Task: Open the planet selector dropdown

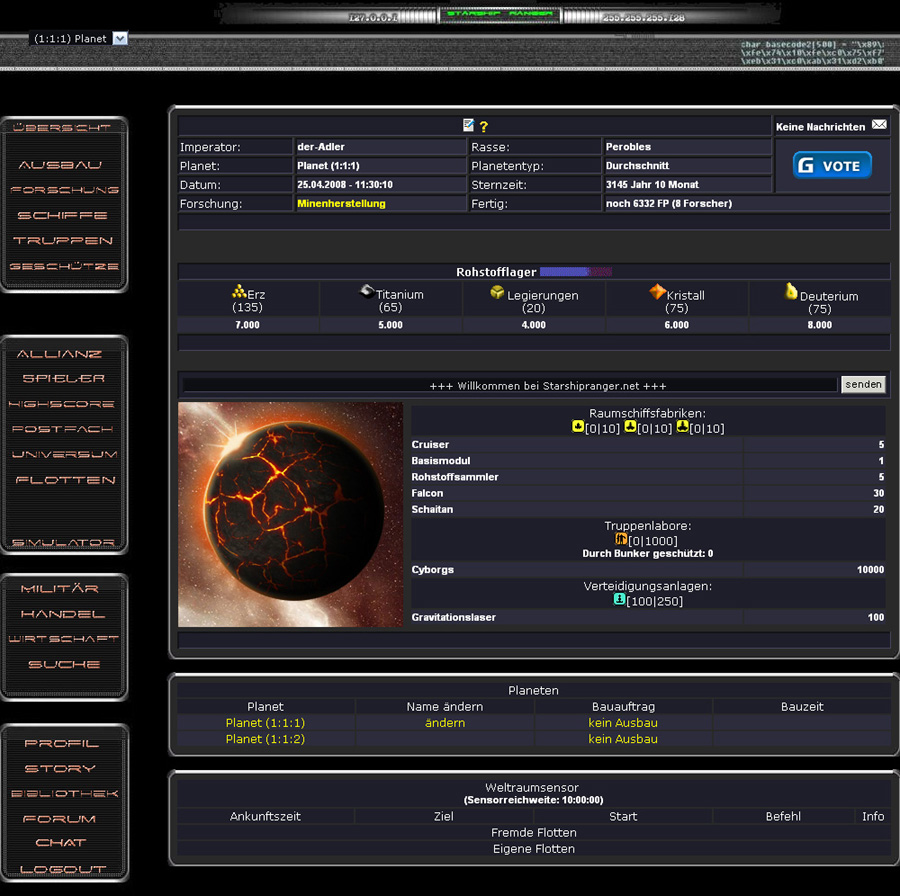Action: pyautogui.click(x=120, y=38)
